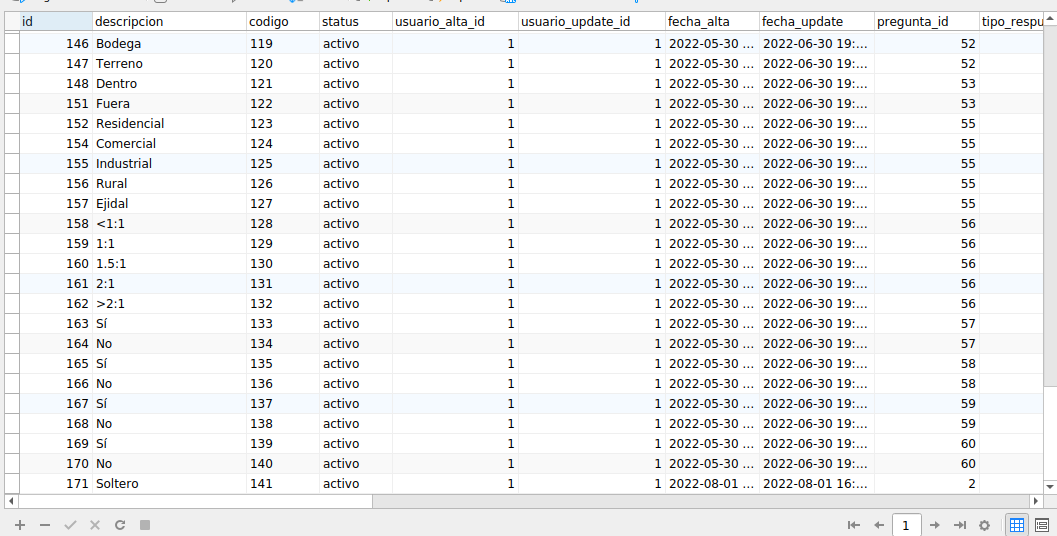Select the cell containing Industrial
1057x536 pixels.
(x=124, y=164)
